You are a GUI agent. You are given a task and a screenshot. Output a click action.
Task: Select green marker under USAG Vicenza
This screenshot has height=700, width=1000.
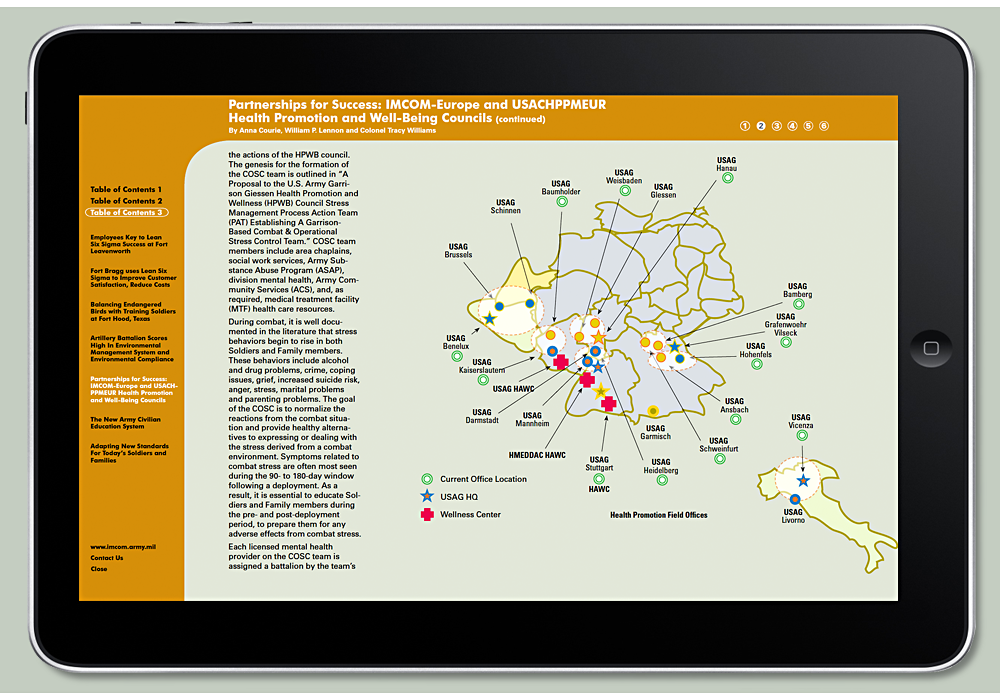(x=802, y=435)
